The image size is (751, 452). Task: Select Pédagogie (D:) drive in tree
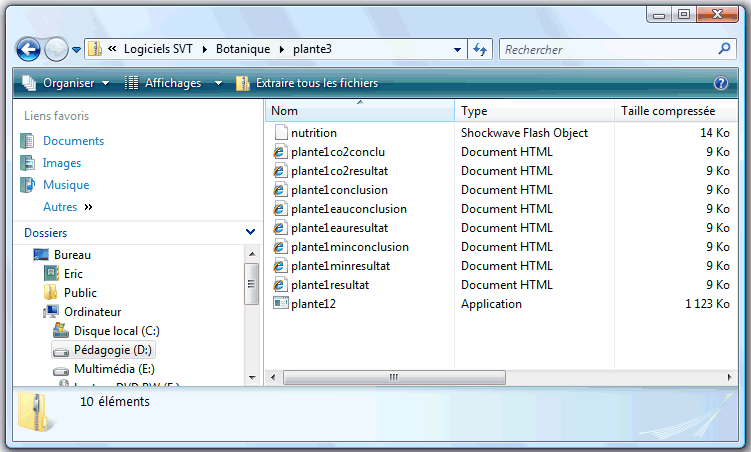[x=113, y=350]
